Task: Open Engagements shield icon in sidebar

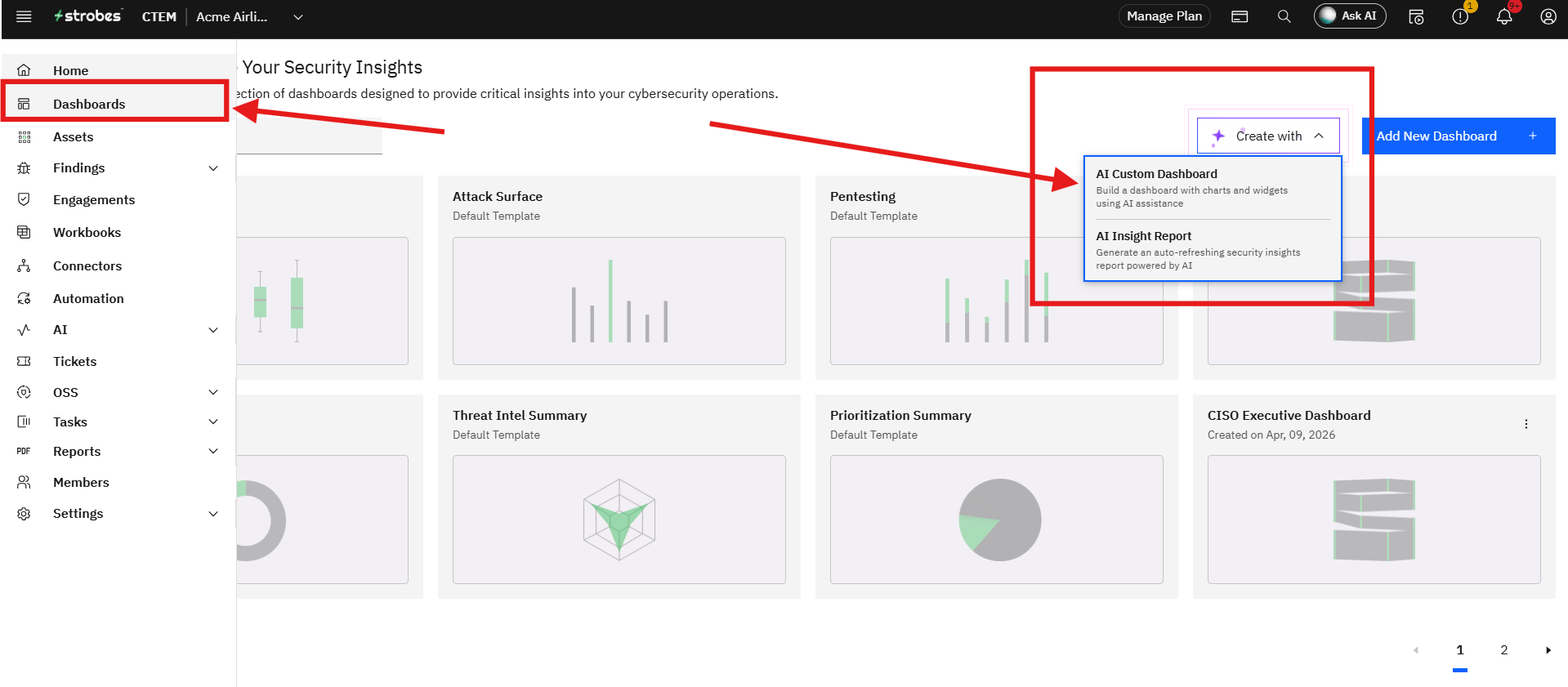Action: pos(24,199)
